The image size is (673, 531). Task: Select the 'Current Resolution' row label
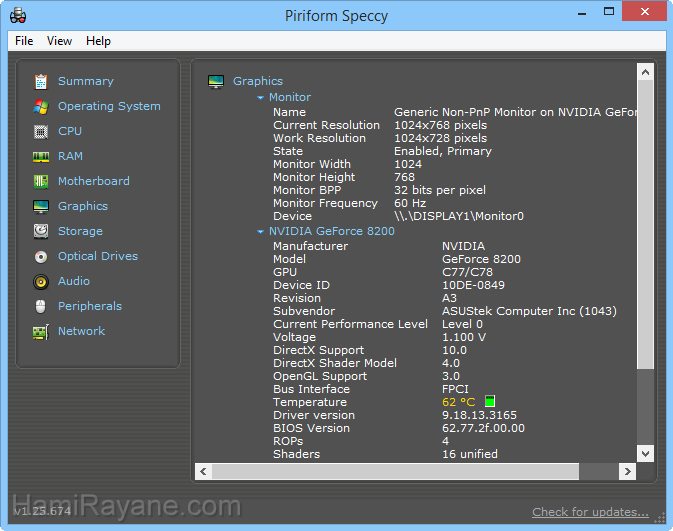326,125
